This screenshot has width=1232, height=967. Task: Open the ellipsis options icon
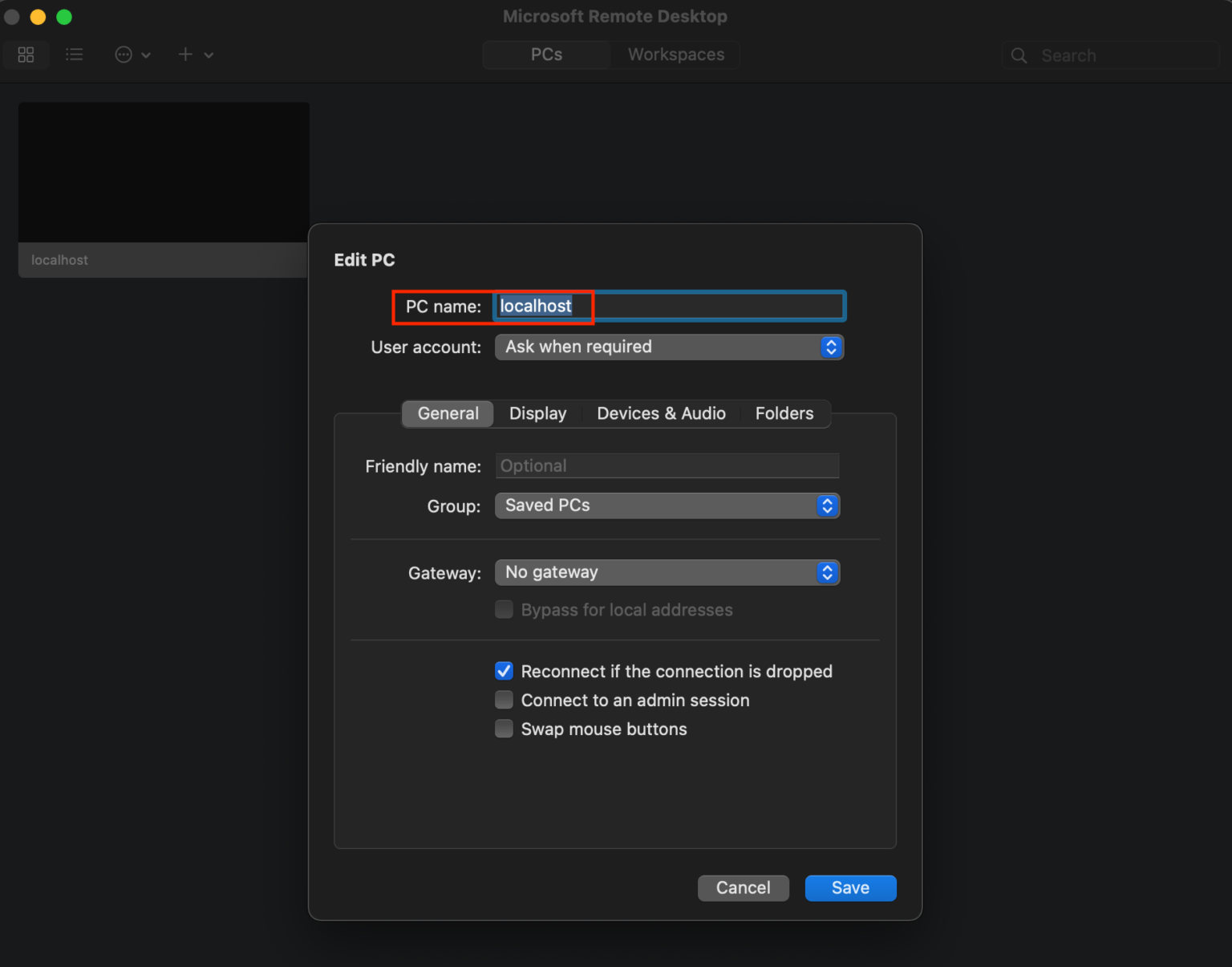(124, 54)
